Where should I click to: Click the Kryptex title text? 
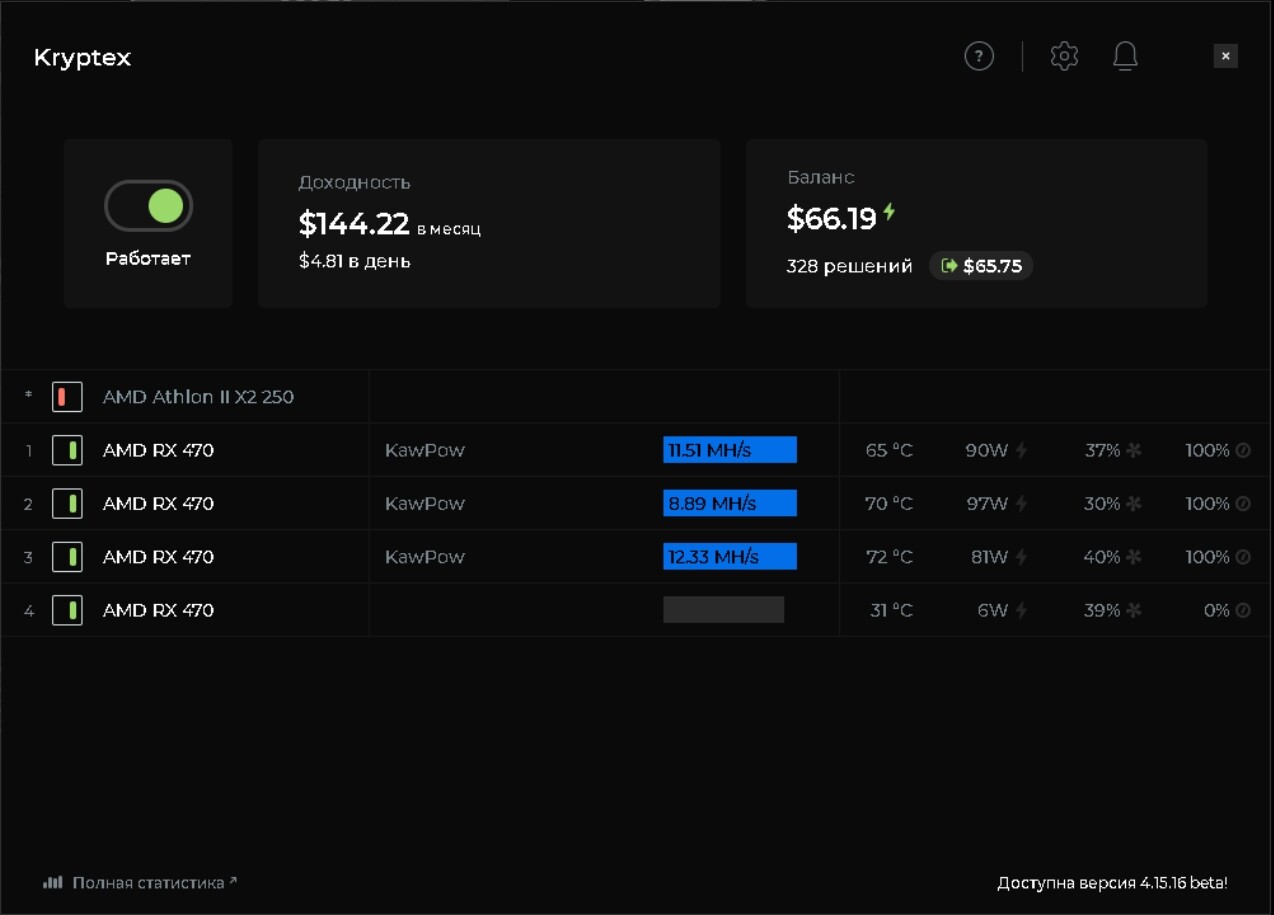click(x=82, y=58)
